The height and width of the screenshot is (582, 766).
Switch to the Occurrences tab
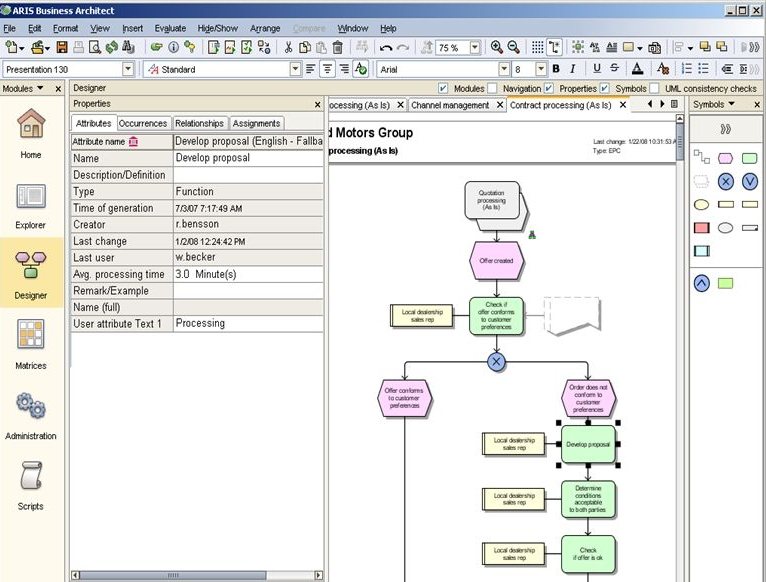pyautogui.click(x=143, y=123)
